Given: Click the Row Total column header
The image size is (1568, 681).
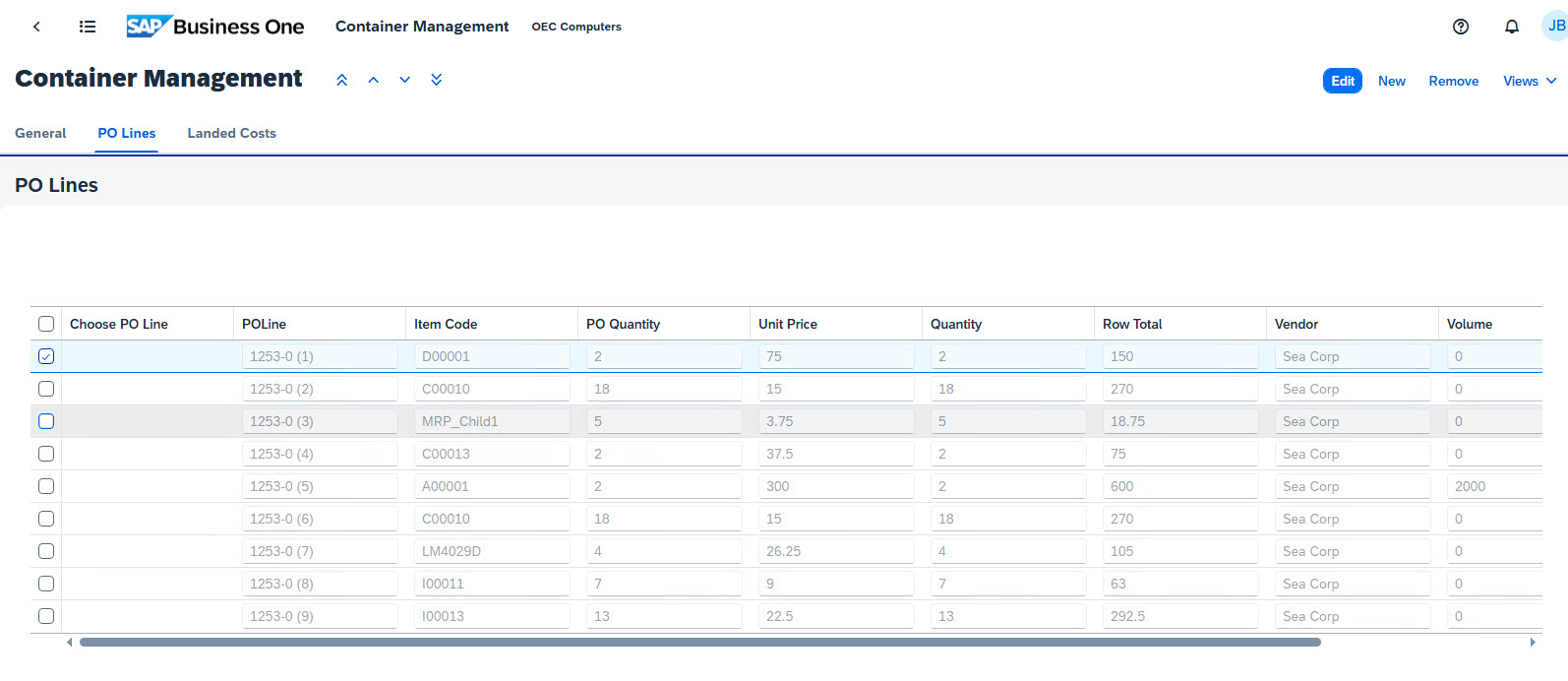Looking at the screenshot, I should [x=1180, y=324].
